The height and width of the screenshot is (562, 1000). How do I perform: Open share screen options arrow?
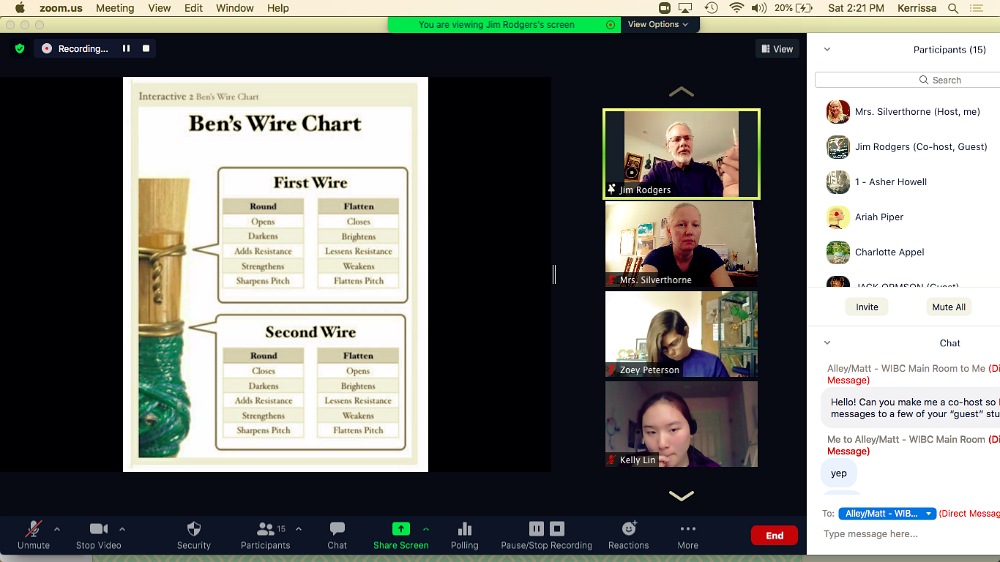click(x=425, y=529)
